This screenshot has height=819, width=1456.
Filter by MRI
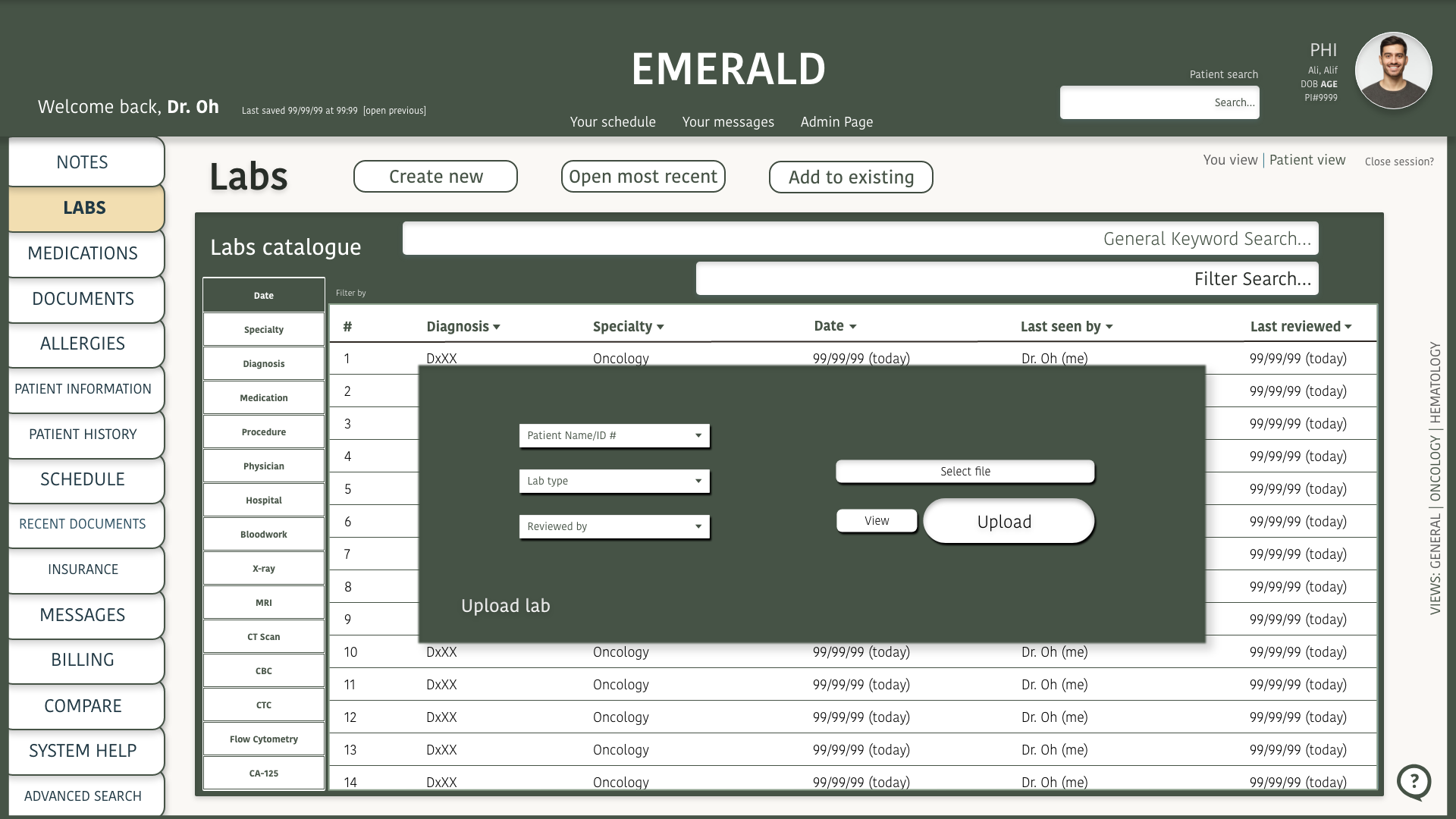[264, 602]
